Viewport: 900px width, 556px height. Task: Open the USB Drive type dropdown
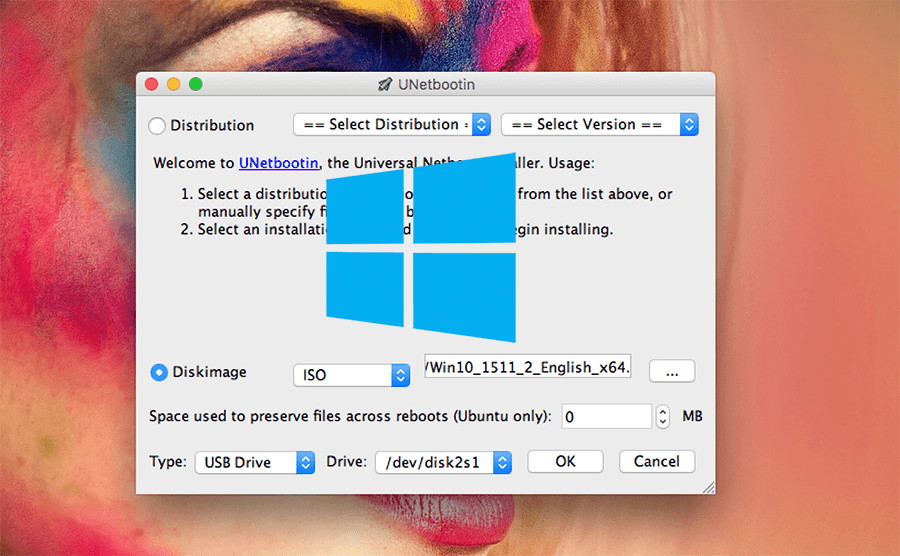255,462
